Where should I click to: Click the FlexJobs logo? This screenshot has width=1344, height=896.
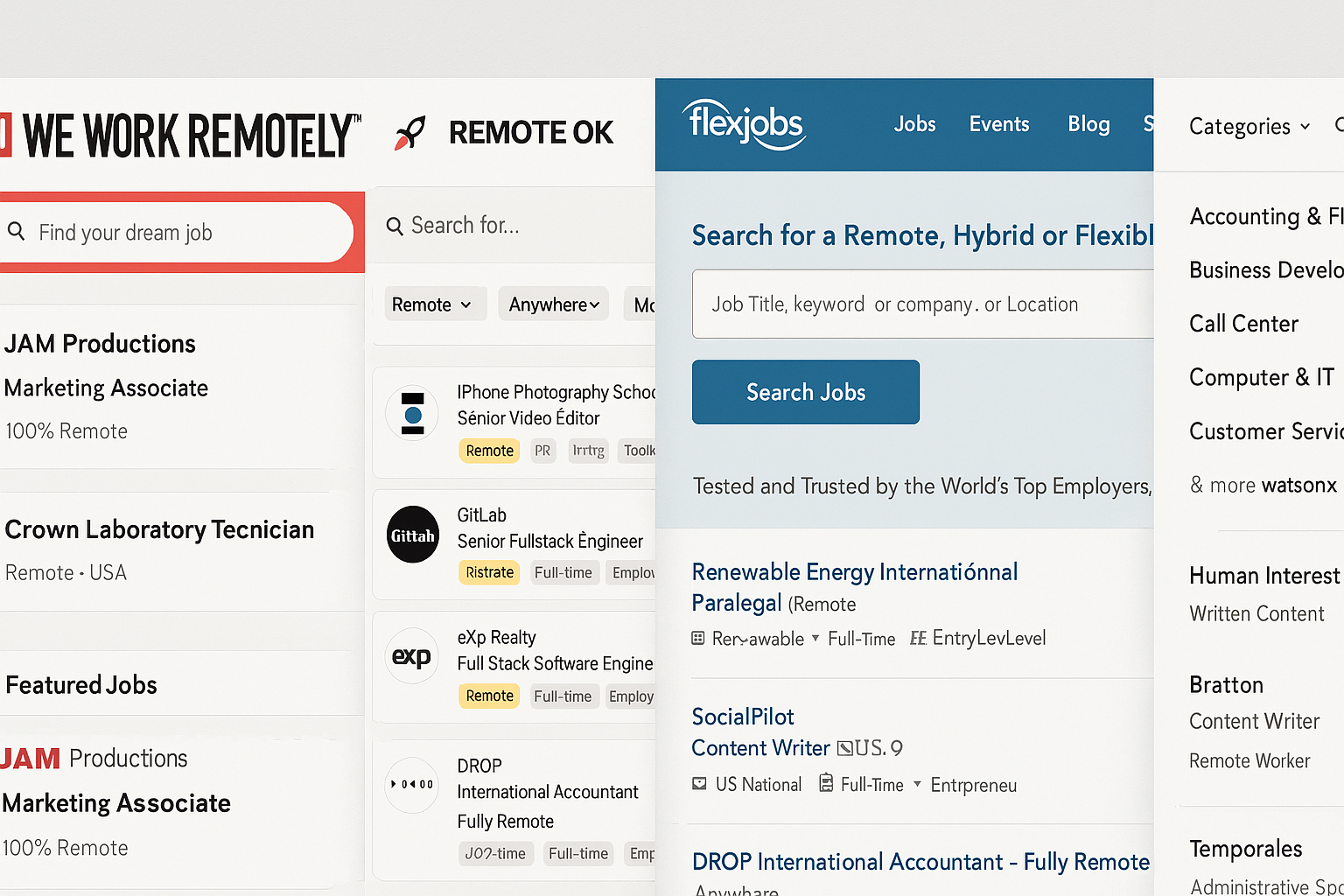pos(744,124)
